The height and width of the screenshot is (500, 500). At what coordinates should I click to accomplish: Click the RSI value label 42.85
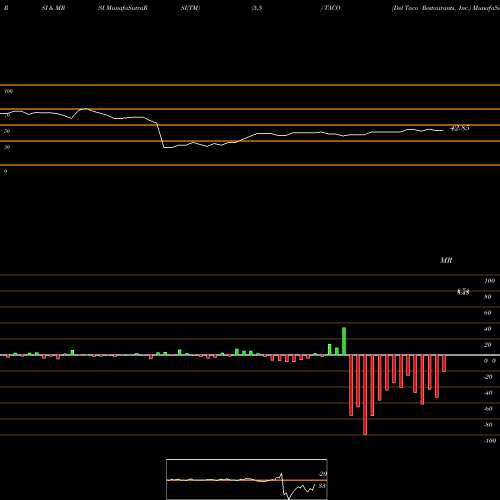point(460,128)
